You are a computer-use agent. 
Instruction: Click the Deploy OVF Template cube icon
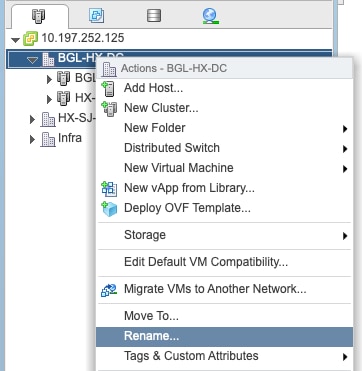click(x=109, y=209)
